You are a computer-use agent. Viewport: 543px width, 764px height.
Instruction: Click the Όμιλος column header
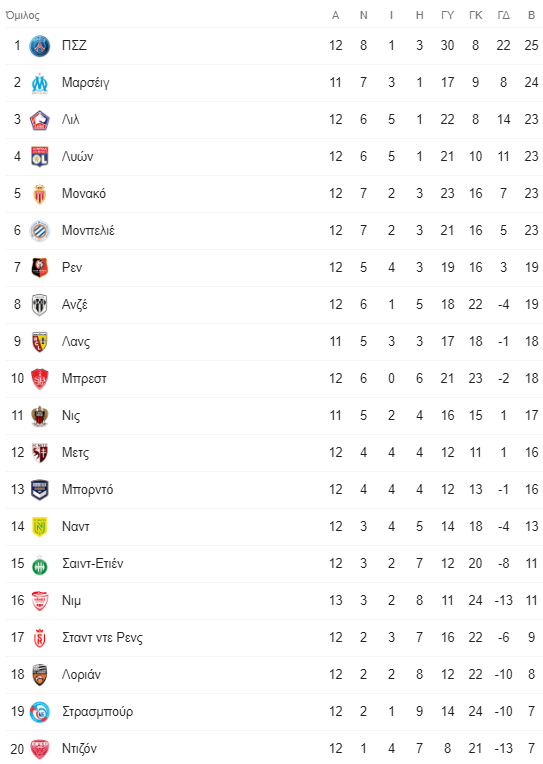point(22,16)
